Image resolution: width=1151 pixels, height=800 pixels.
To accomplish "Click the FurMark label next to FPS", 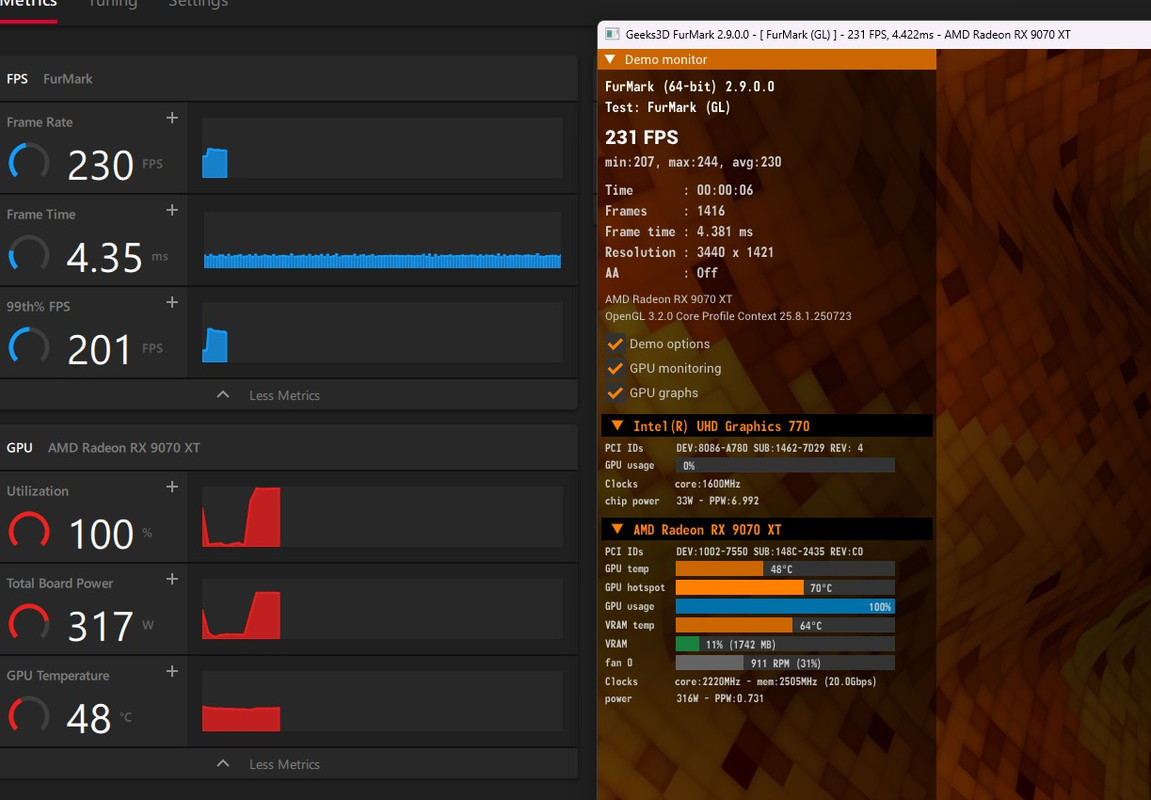I will pyautogui.click(x=68, y=79).
